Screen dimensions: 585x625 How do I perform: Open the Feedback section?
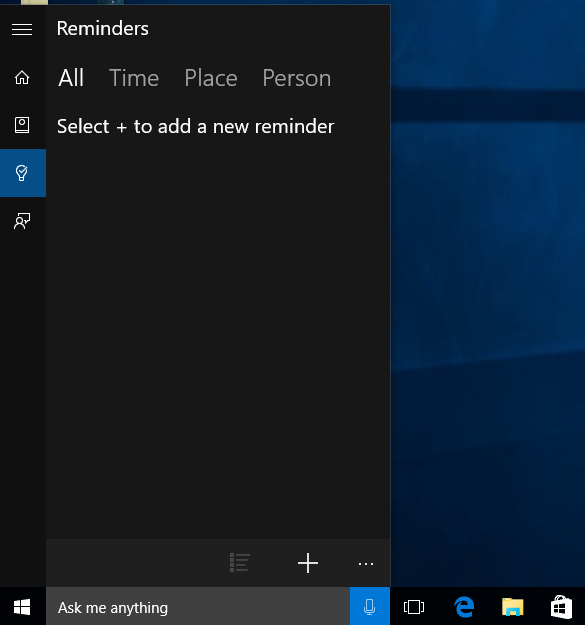tap(22, 221)
